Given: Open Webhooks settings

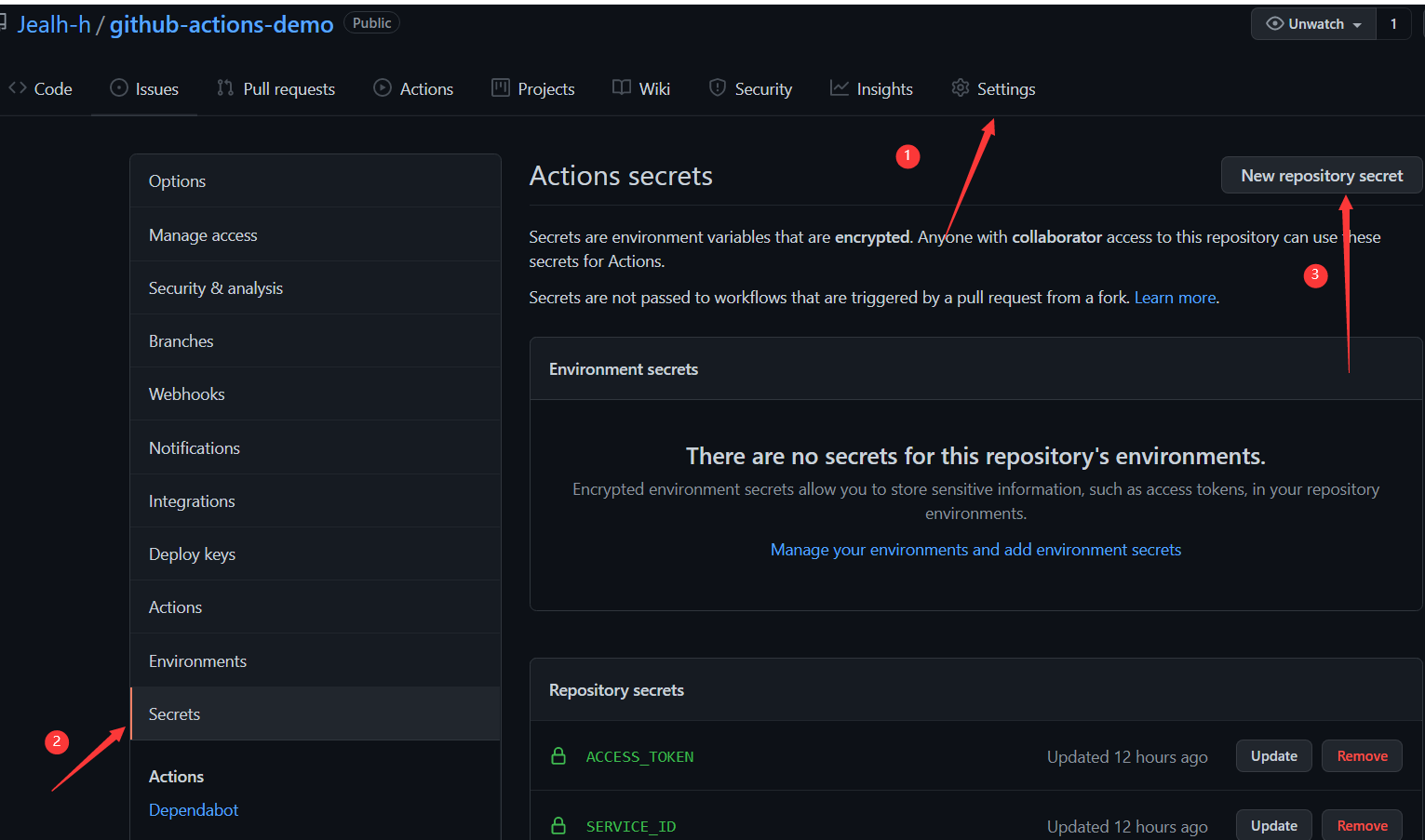Looking at the screenshot, I should click(x=316, y=393).
